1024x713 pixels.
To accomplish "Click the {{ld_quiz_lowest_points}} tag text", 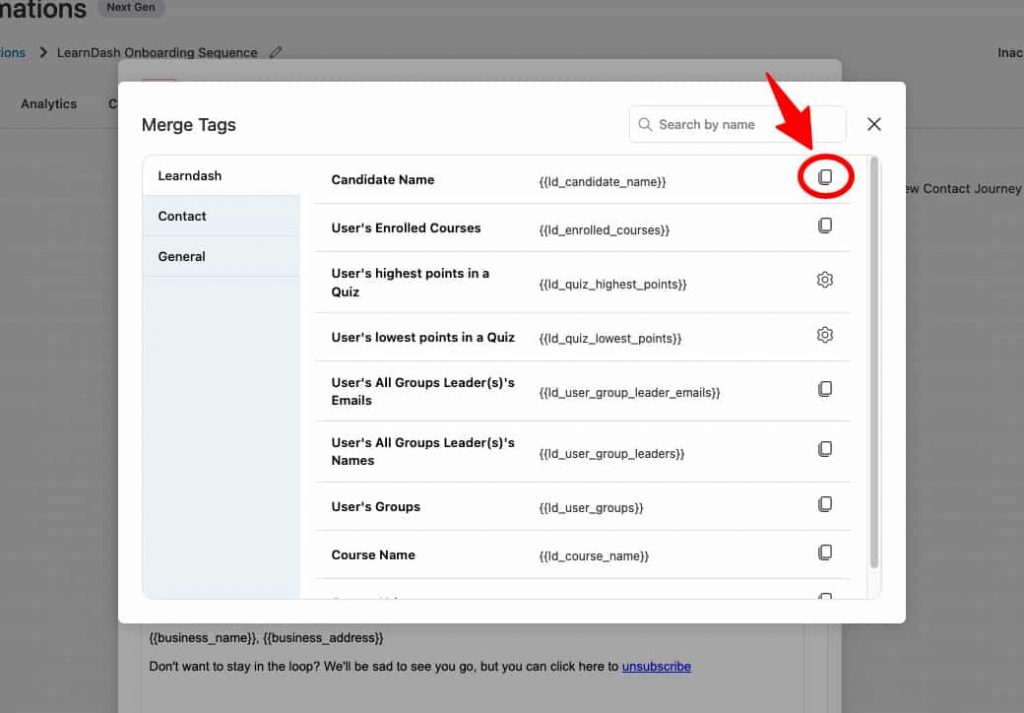I will pos(610,338).
